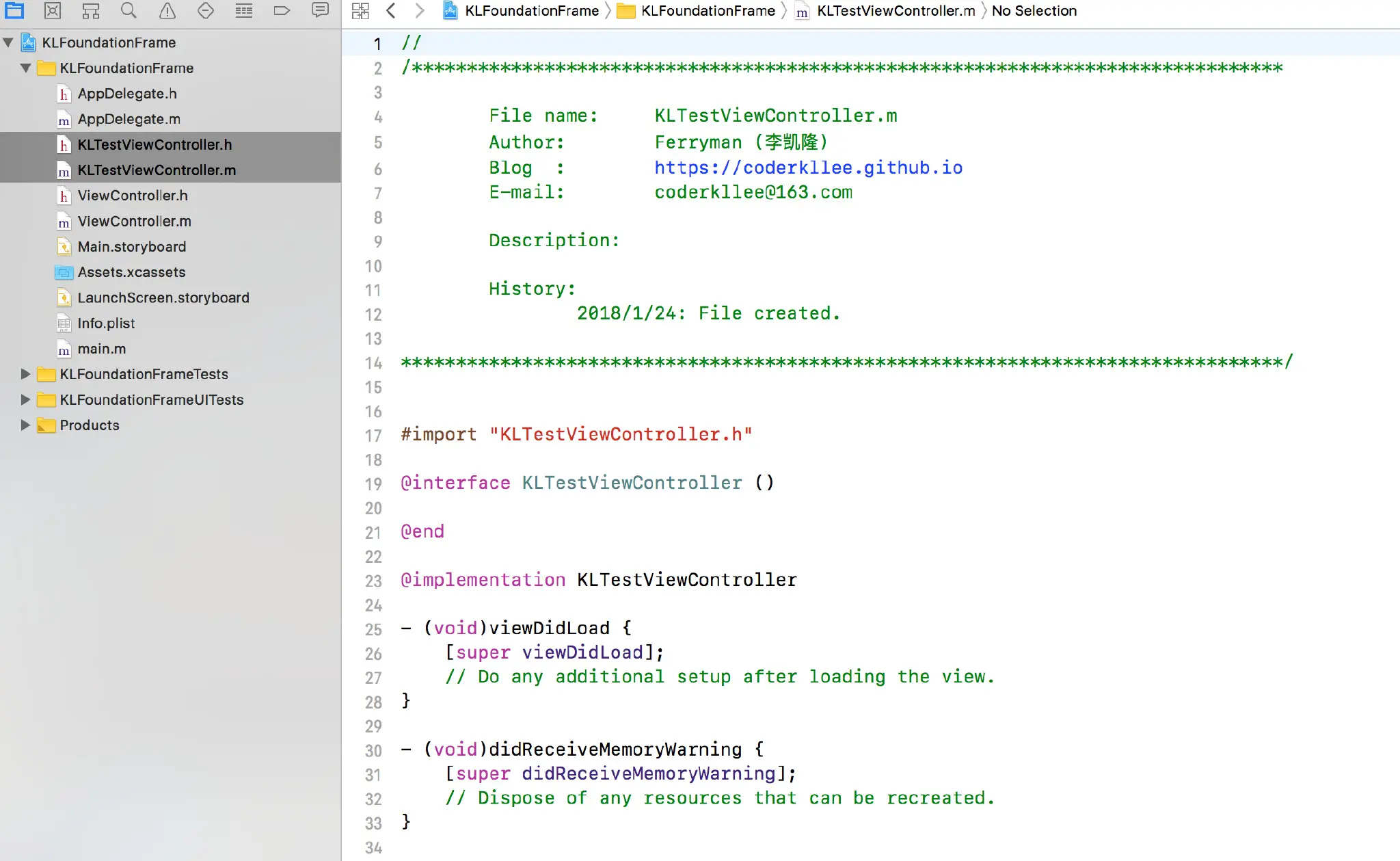Open the Test navigator diamond icon
The image size is (1400, 861).
[205, 10]
